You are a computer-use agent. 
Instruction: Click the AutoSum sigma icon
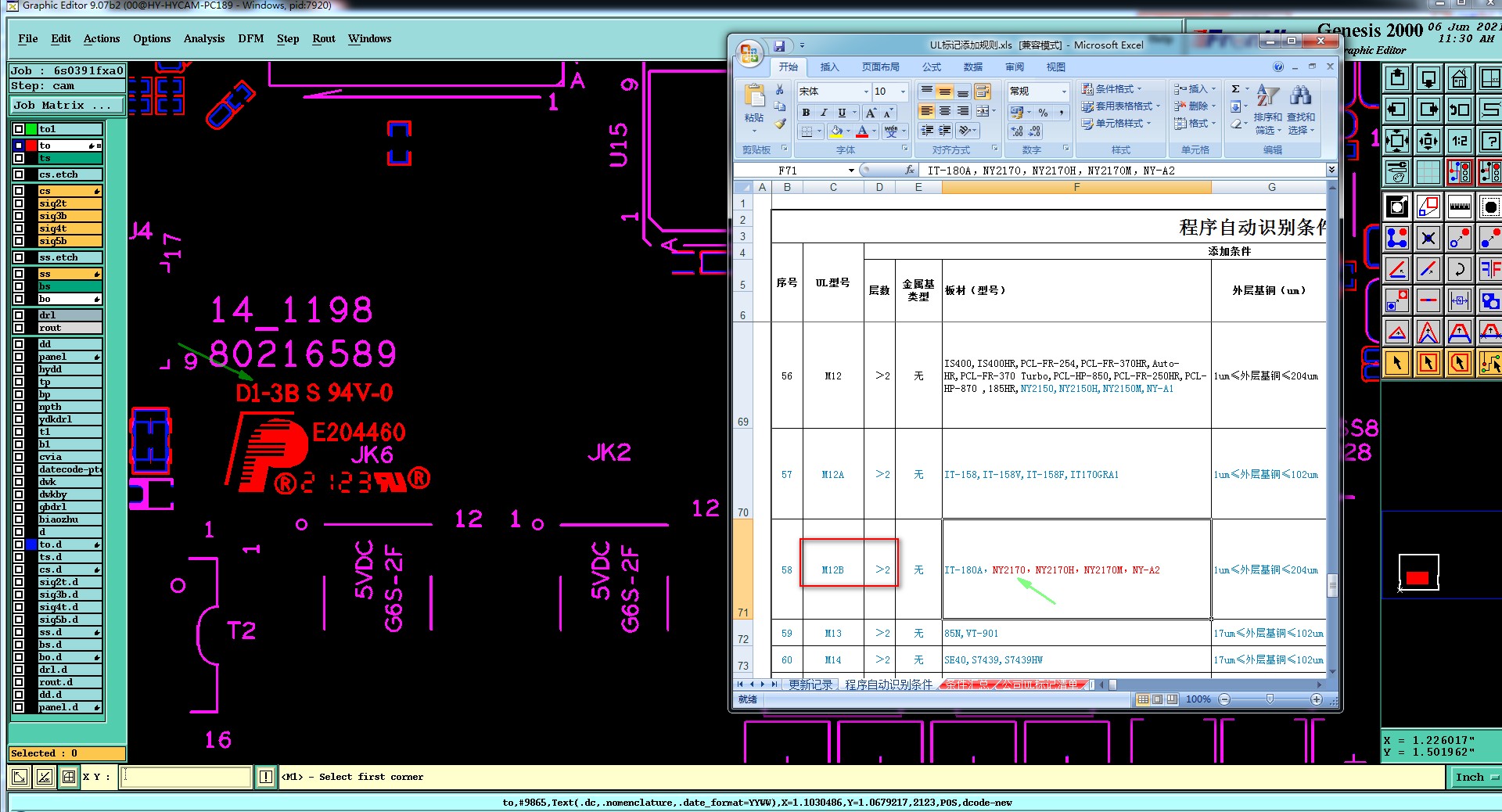[x=1236, y=89]
